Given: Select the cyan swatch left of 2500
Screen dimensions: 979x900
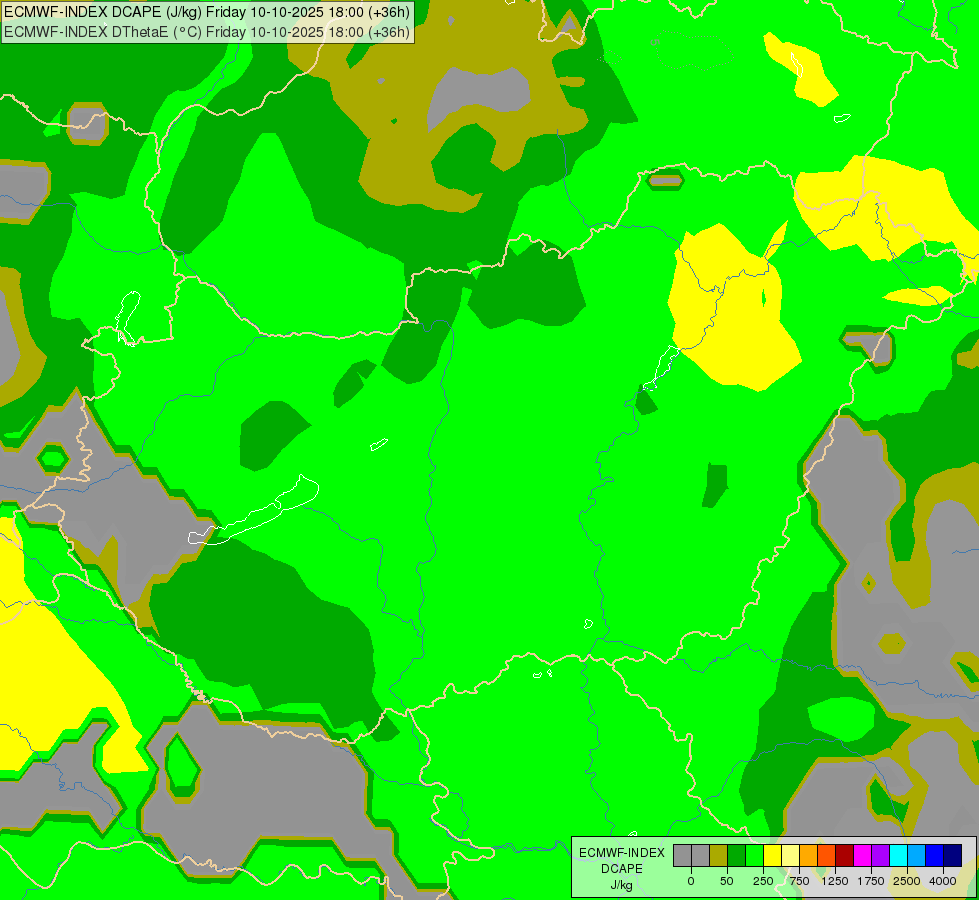Looking at the screenshot, I should [x=898, y=855].
